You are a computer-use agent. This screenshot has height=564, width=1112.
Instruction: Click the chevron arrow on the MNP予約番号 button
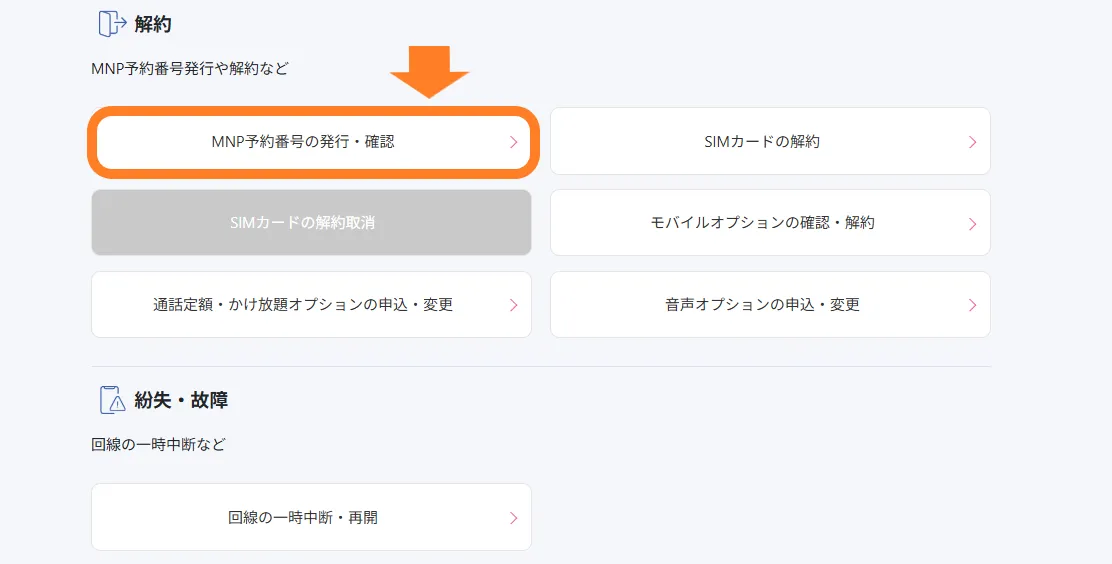tap(513, 142)
